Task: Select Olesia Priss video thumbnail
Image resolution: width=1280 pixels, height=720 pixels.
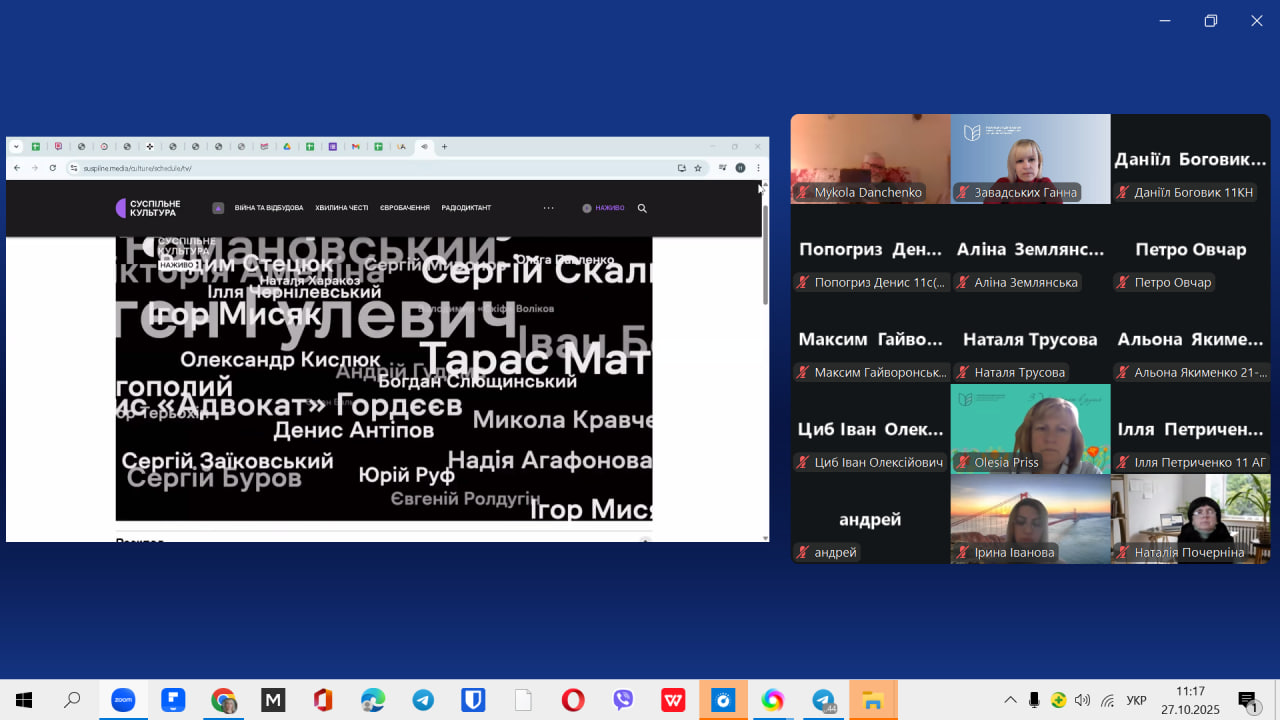Action: tap(1030, 428)
